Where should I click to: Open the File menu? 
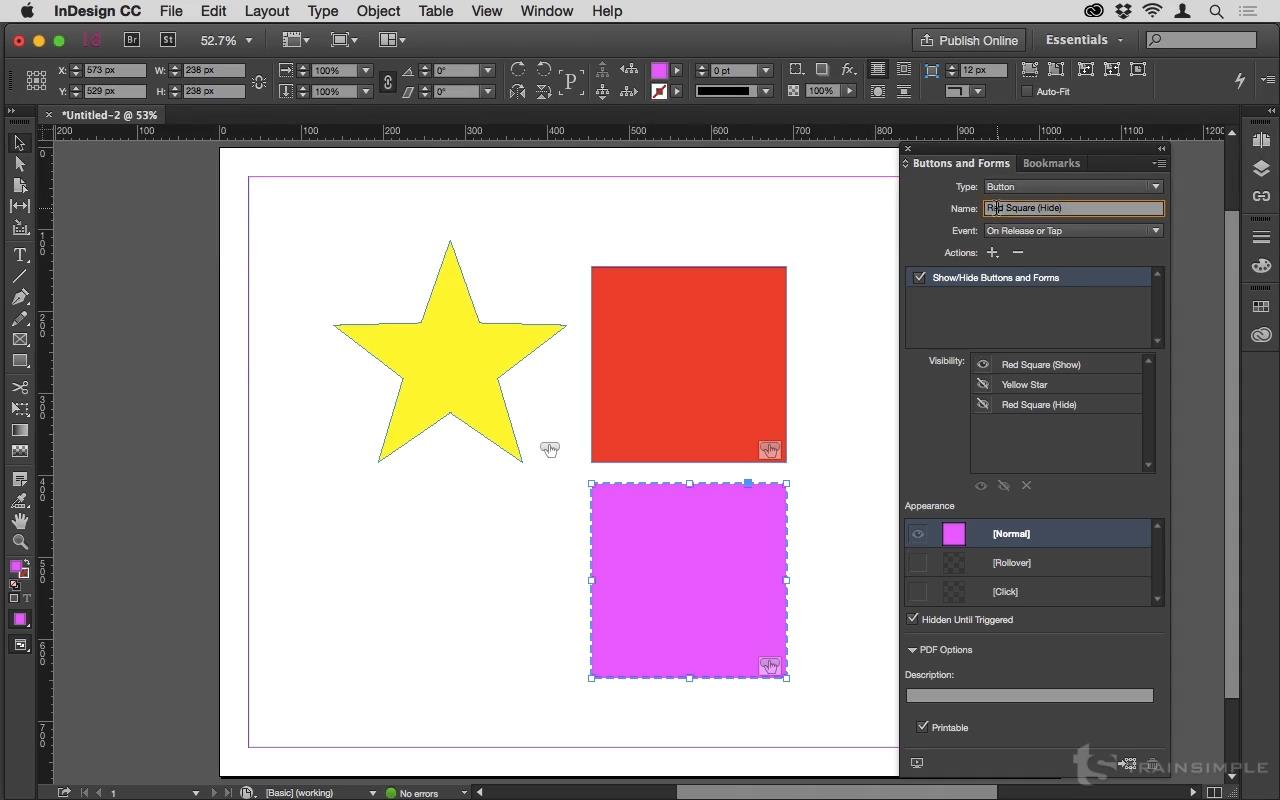click(x=171, y=11)
